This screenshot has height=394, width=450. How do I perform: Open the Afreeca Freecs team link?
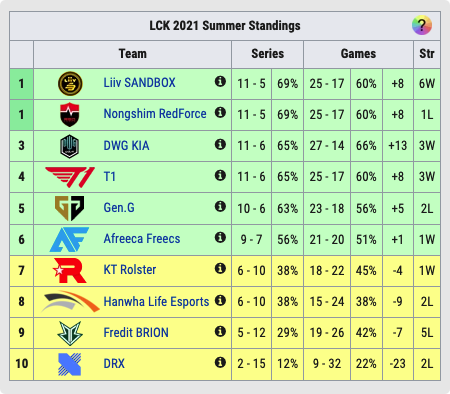coord(142,239)
